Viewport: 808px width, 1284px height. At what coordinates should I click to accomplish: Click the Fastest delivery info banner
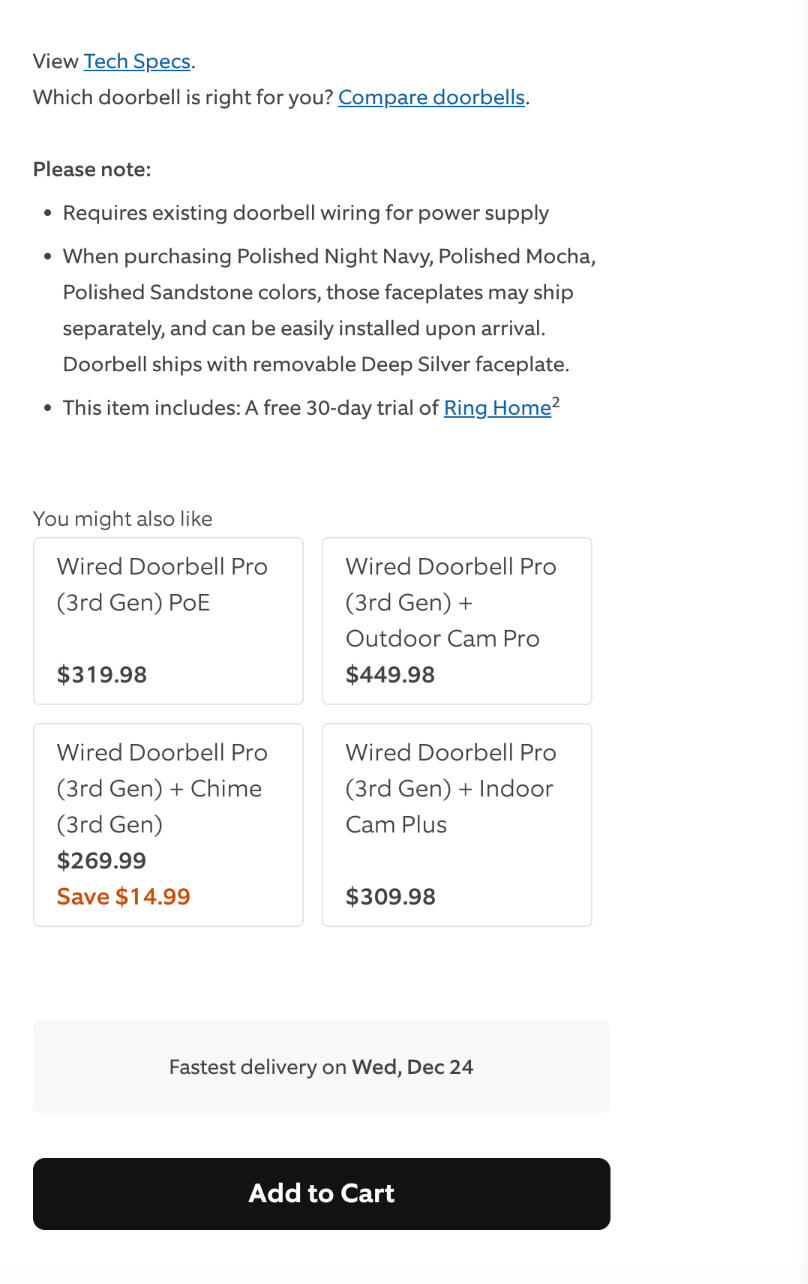(321, 1067)
